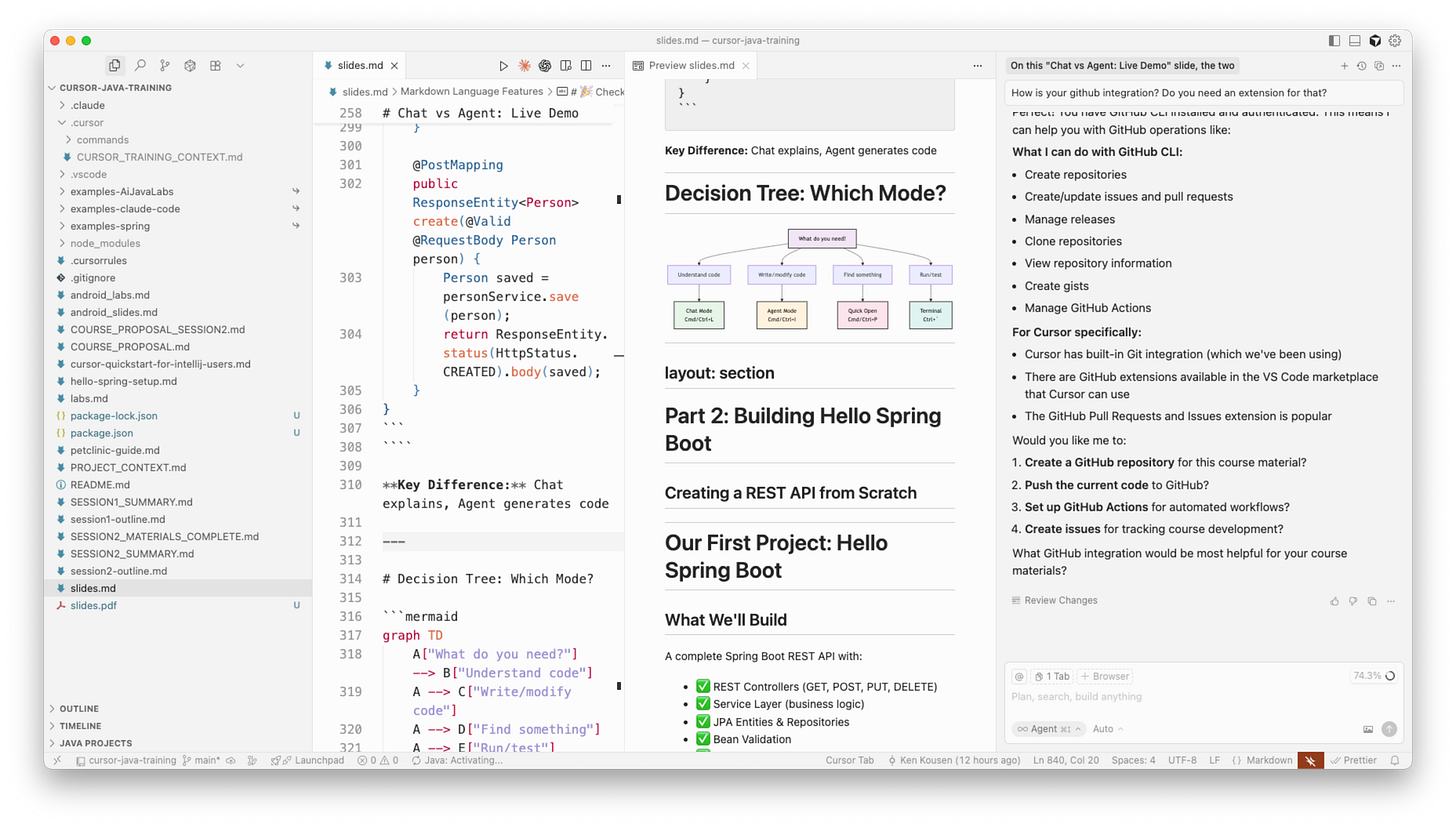Open README.md in explorer

(177, 485)
